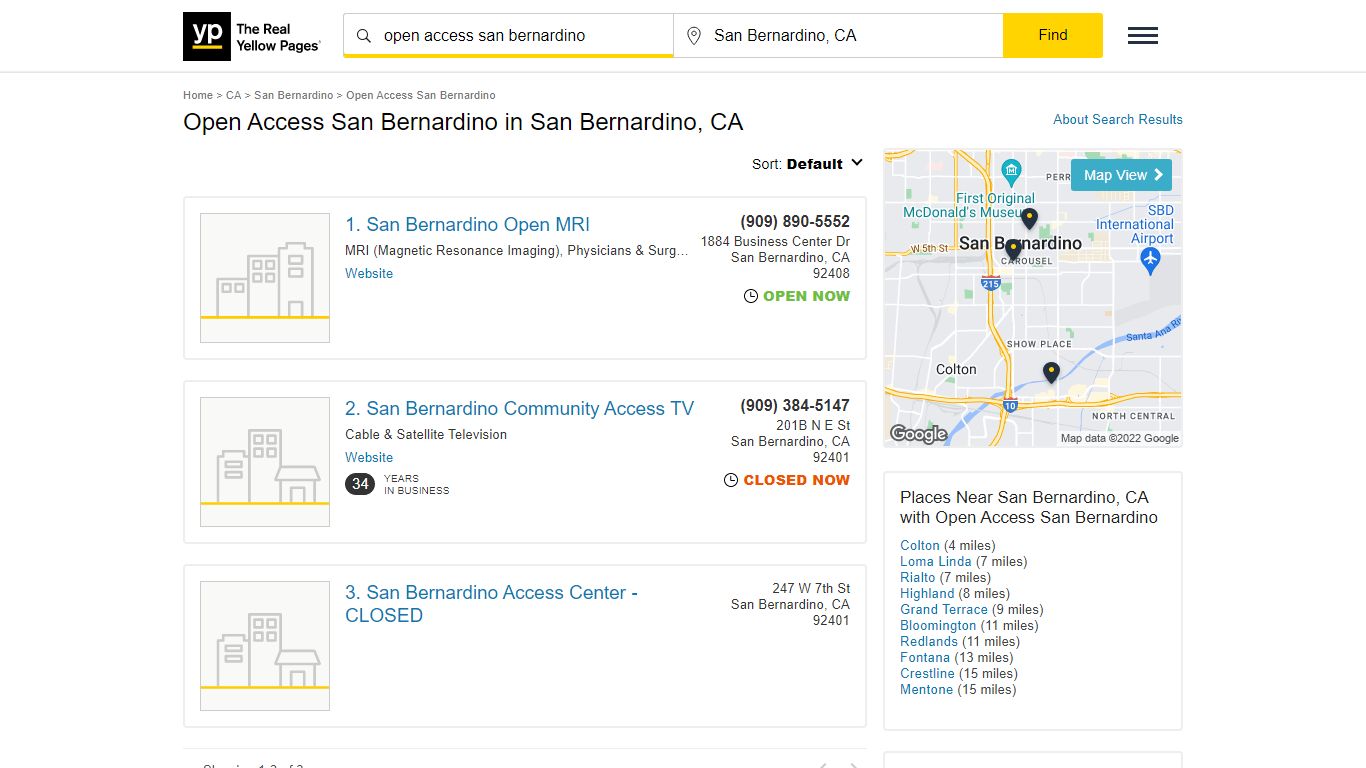Click the Crestline nearby place link

[927, 673]
